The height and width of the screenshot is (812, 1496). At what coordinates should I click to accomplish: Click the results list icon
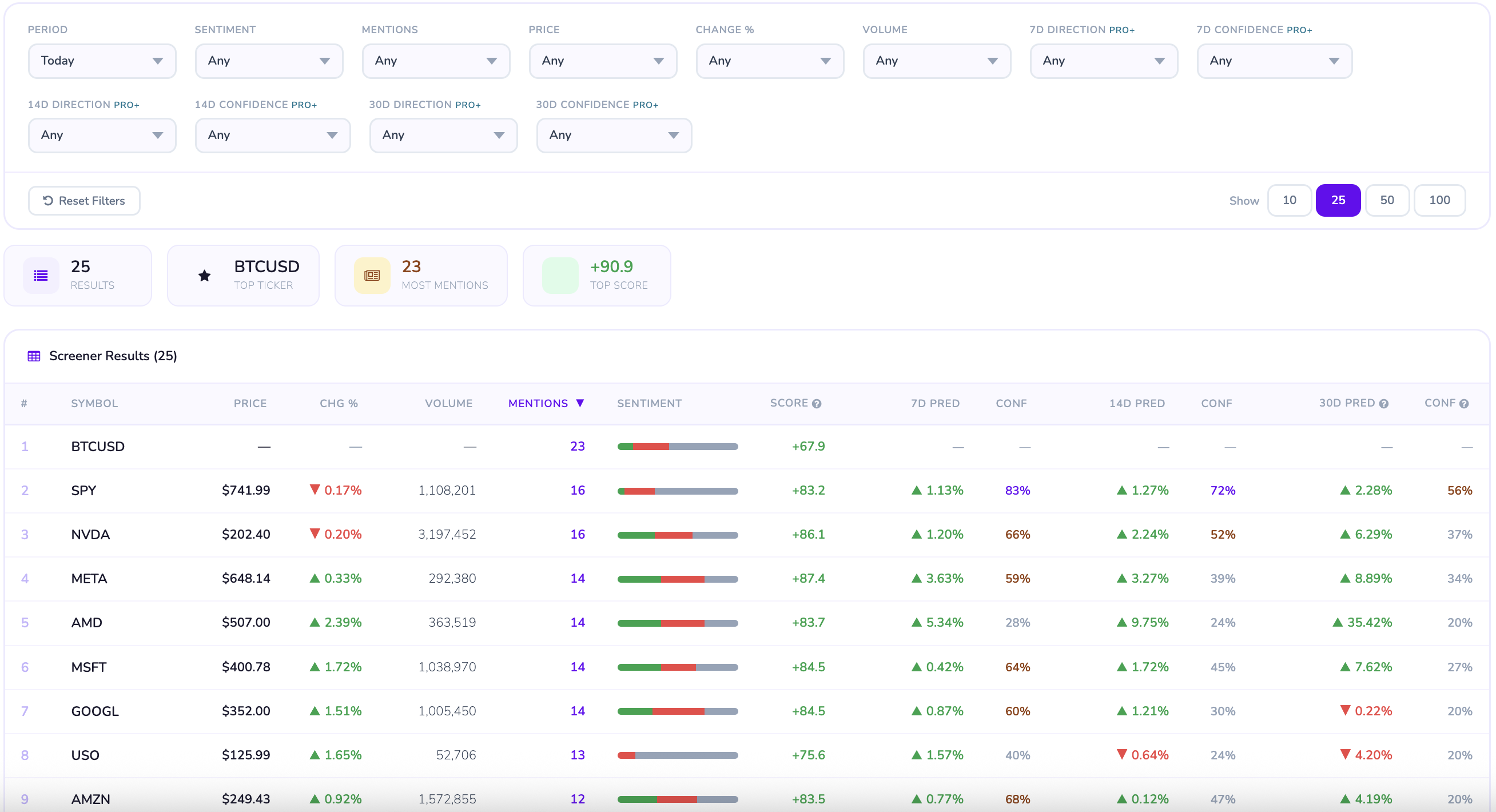click(41, 275)
